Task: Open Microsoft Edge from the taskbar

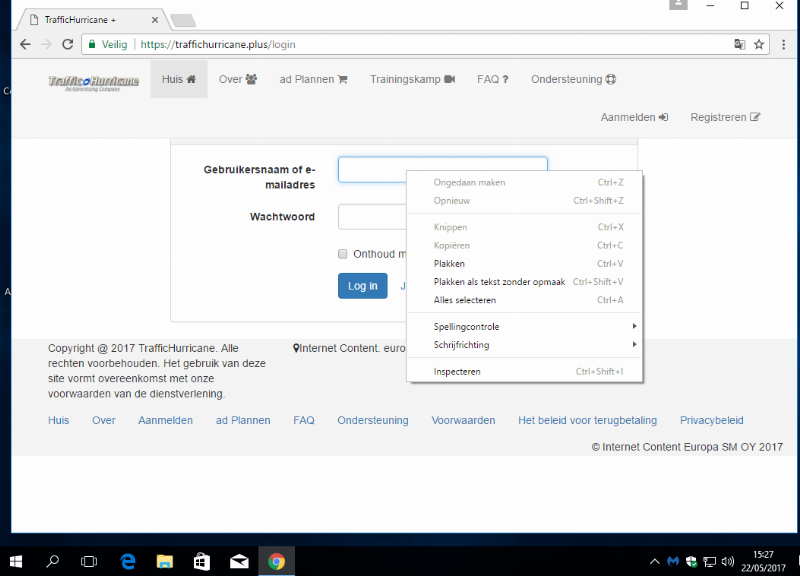Action: pyautogui.click(x=128, y=561)
